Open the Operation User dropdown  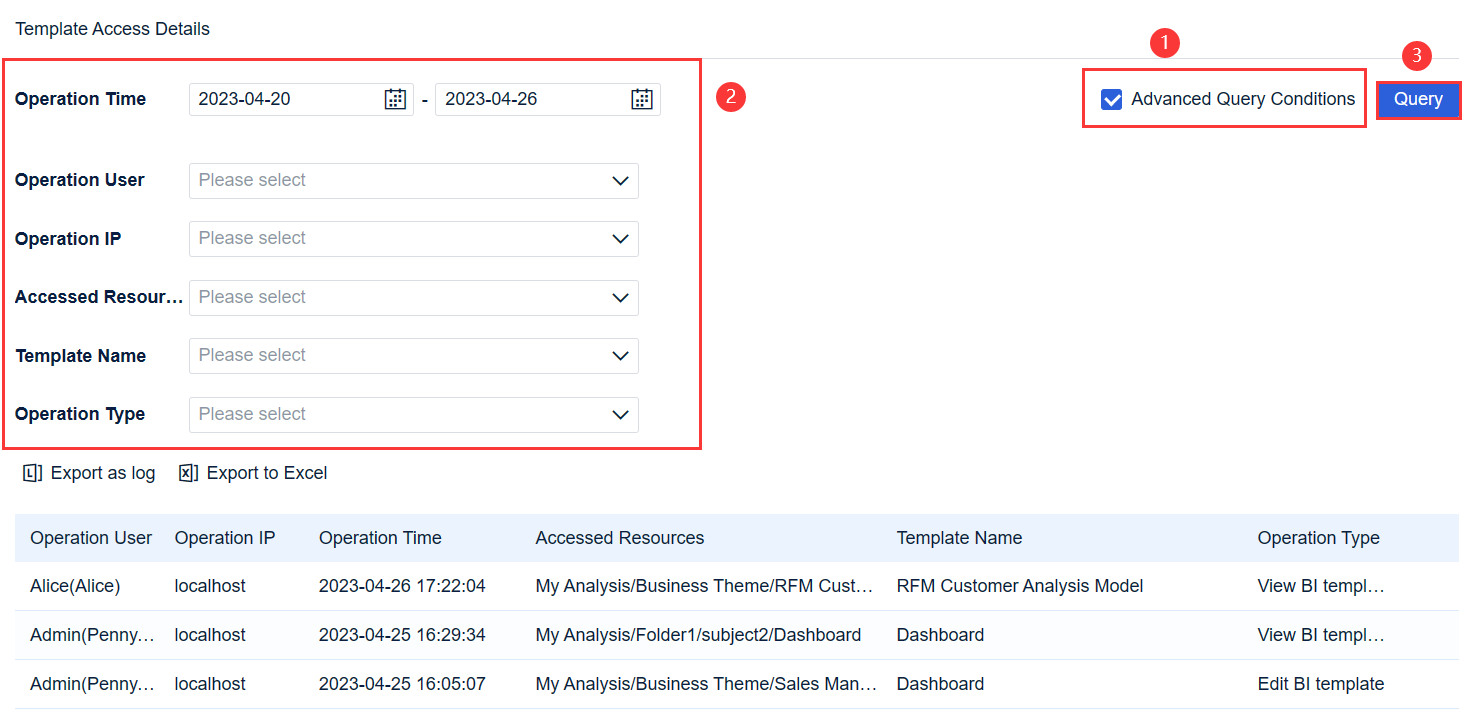pos(413,180)
